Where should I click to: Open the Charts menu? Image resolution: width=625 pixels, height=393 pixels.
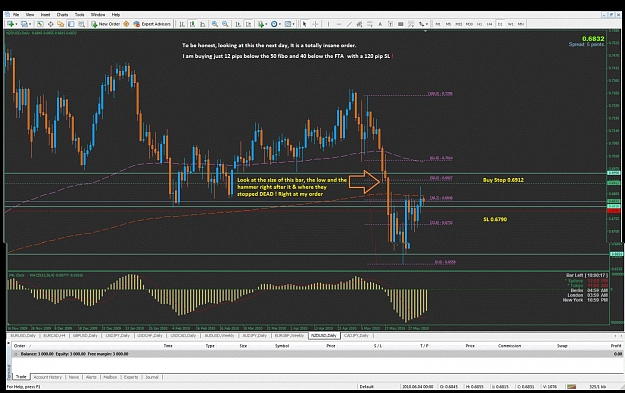coord(62,15)
